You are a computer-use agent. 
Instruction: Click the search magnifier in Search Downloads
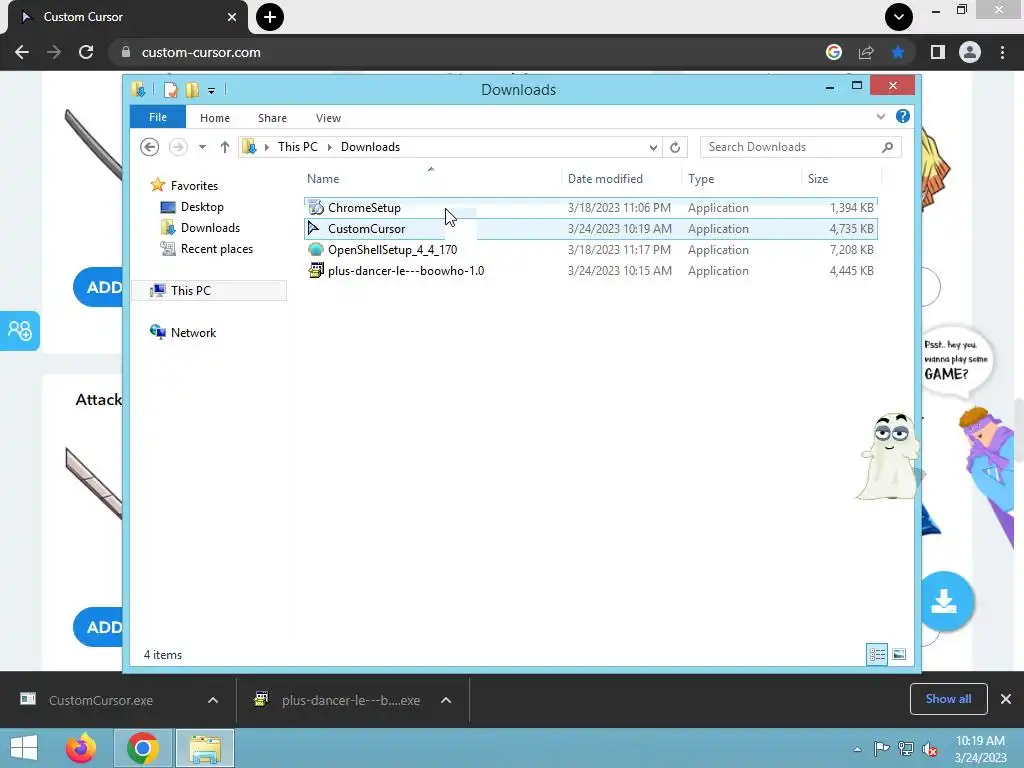pos(887,147)
